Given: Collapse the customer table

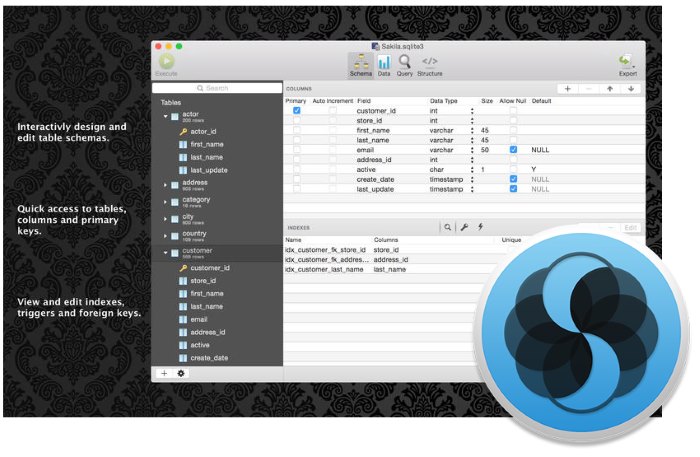Looking at the screenshot, I should (165, 253).
